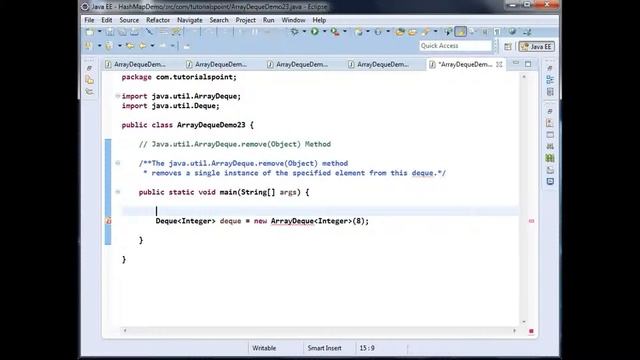The image size is (640, 360).
Task: Toggle Mark Occurrences highlighted button
Action: tap(460, 31)
